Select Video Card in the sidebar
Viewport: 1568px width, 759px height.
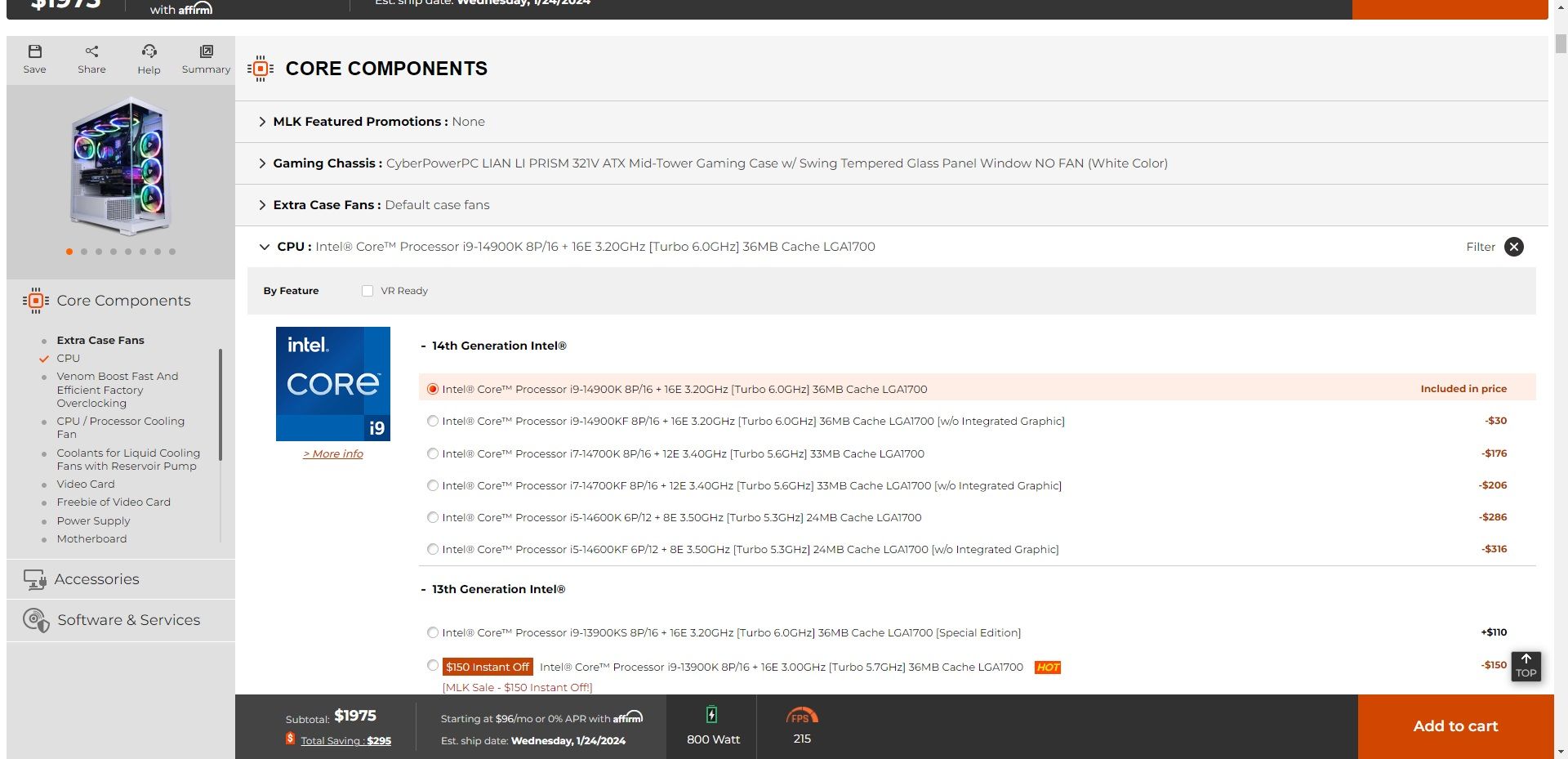pos(86,484)
